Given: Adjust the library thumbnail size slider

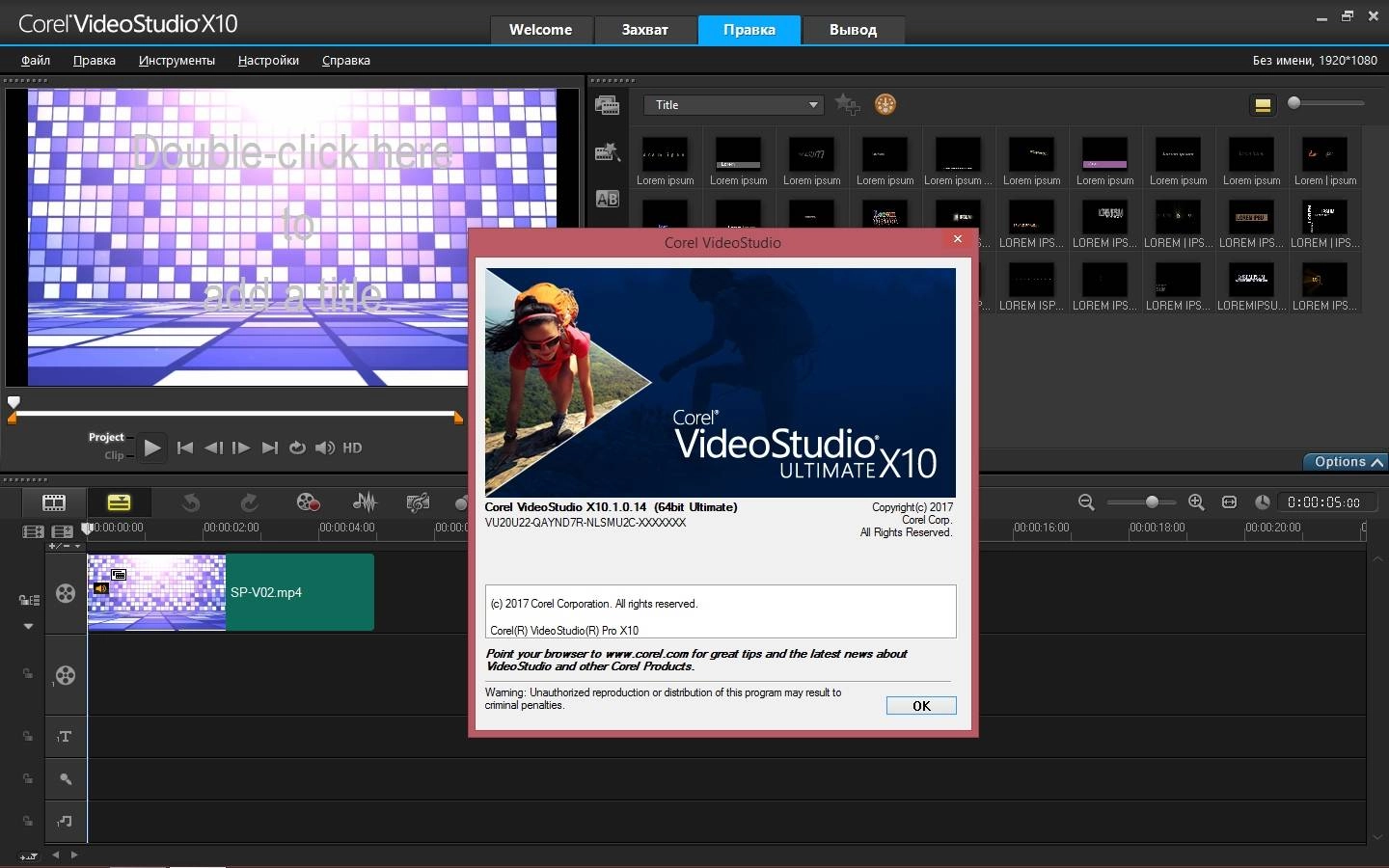Looking at the screenshot, I should pyautogui.click(x=1327, y=103).
